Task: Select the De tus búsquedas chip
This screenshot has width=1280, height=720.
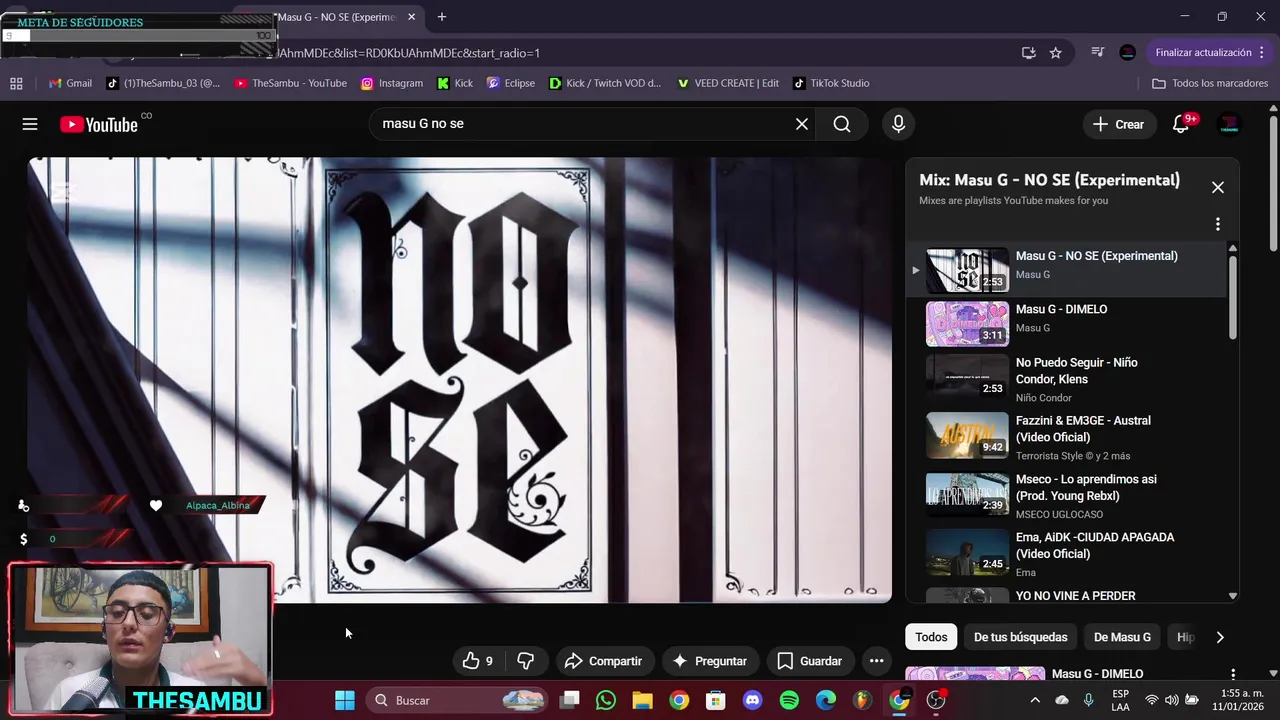Action: [1020, 637]
